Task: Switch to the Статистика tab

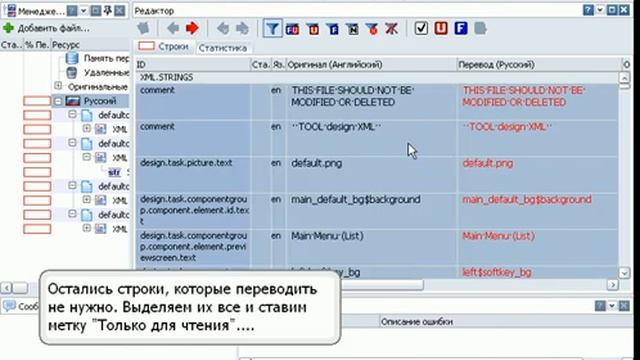Action: (223, 48)
